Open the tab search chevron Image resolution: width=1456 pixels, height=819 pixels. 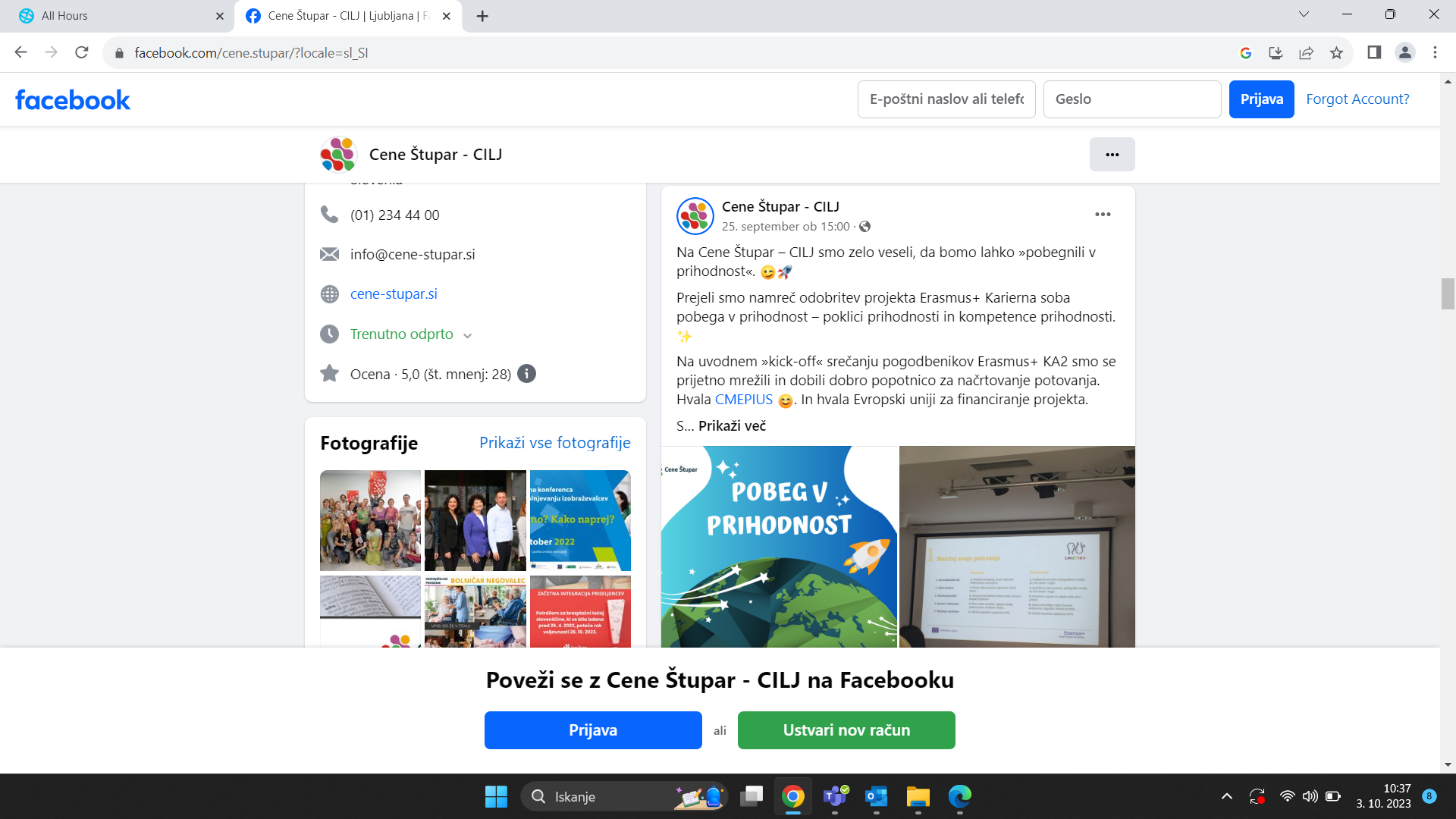pos(1304,14)
